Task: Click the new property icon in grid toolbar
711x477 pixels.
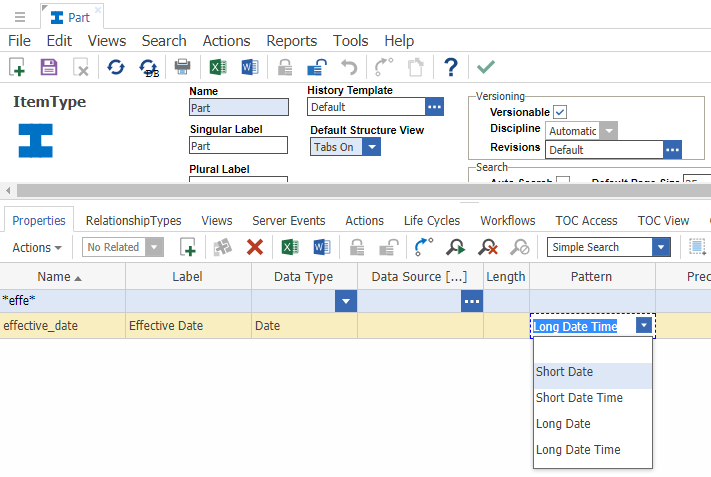Action: pos(187,247)
